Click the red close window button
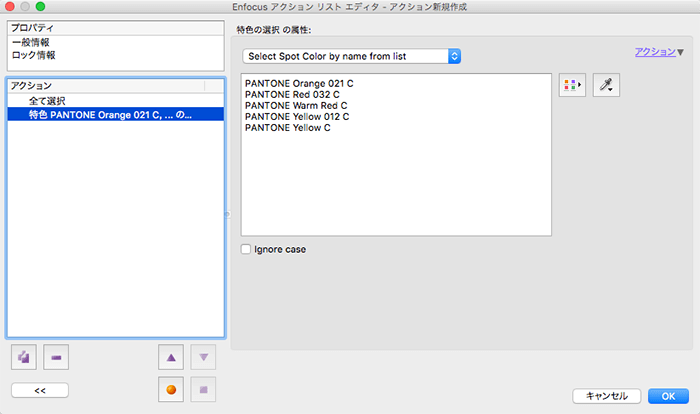The height and width of the screenshot is (414, 700). [9, 6]
